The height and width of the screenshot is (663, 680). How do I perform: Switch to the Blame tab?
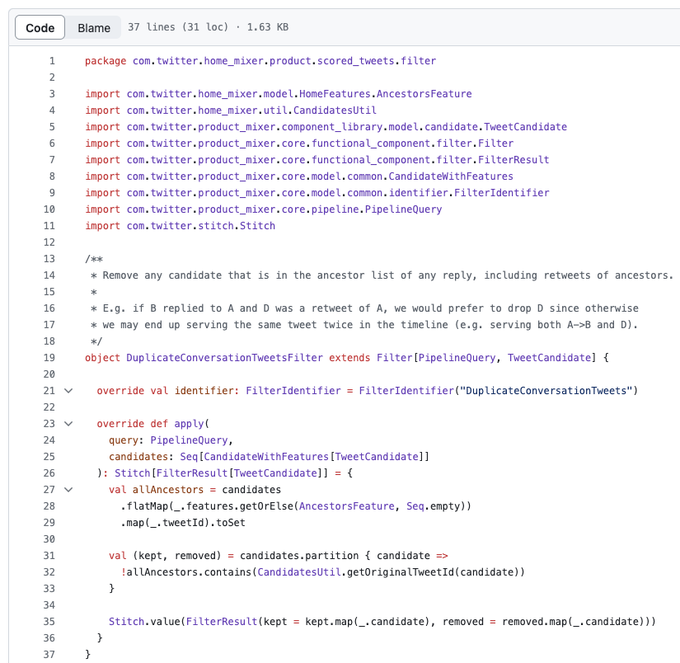click(x=94, y=28)
